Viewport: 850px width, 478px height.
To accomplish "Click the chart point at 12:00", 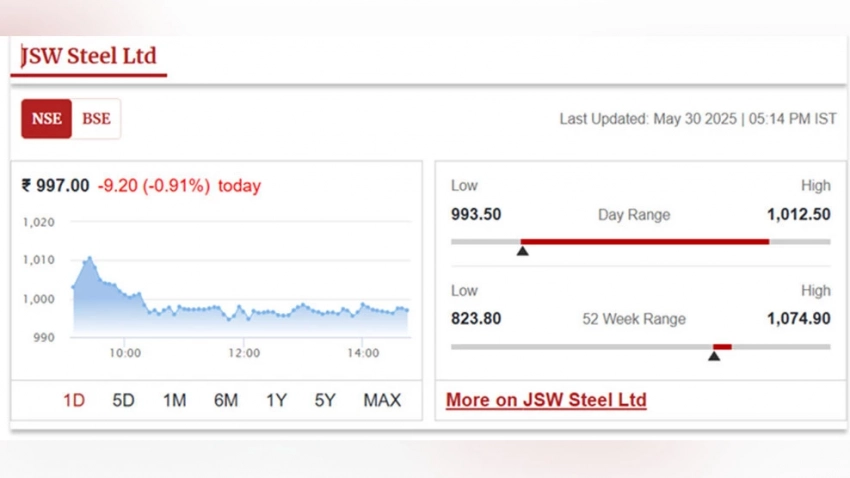I will tap(244, 313).
